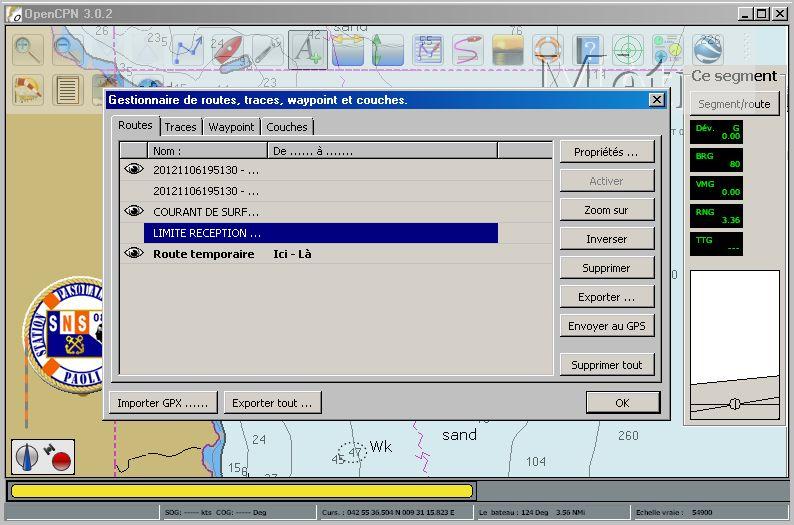Click the Propriétés button
Viewport: 794px width, 525px height.
click(606, 152)
